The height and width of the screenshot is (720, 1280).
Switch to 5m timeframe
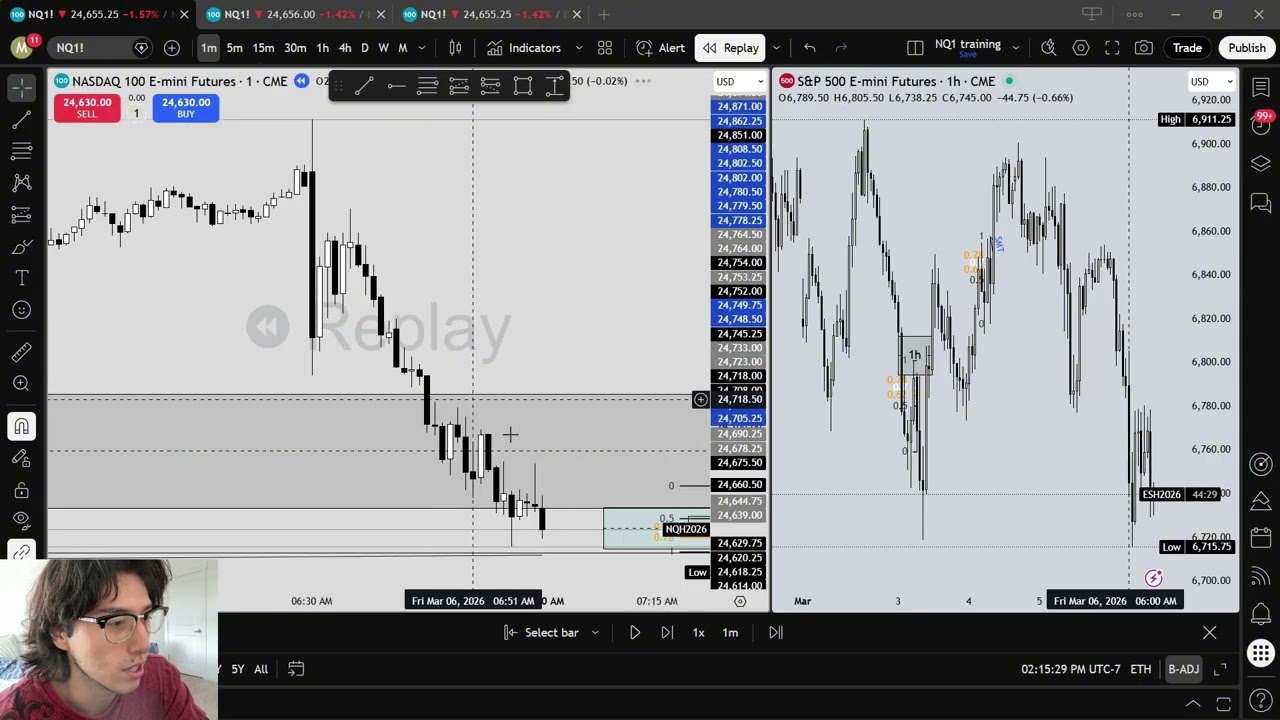click(x=234, y=48)
